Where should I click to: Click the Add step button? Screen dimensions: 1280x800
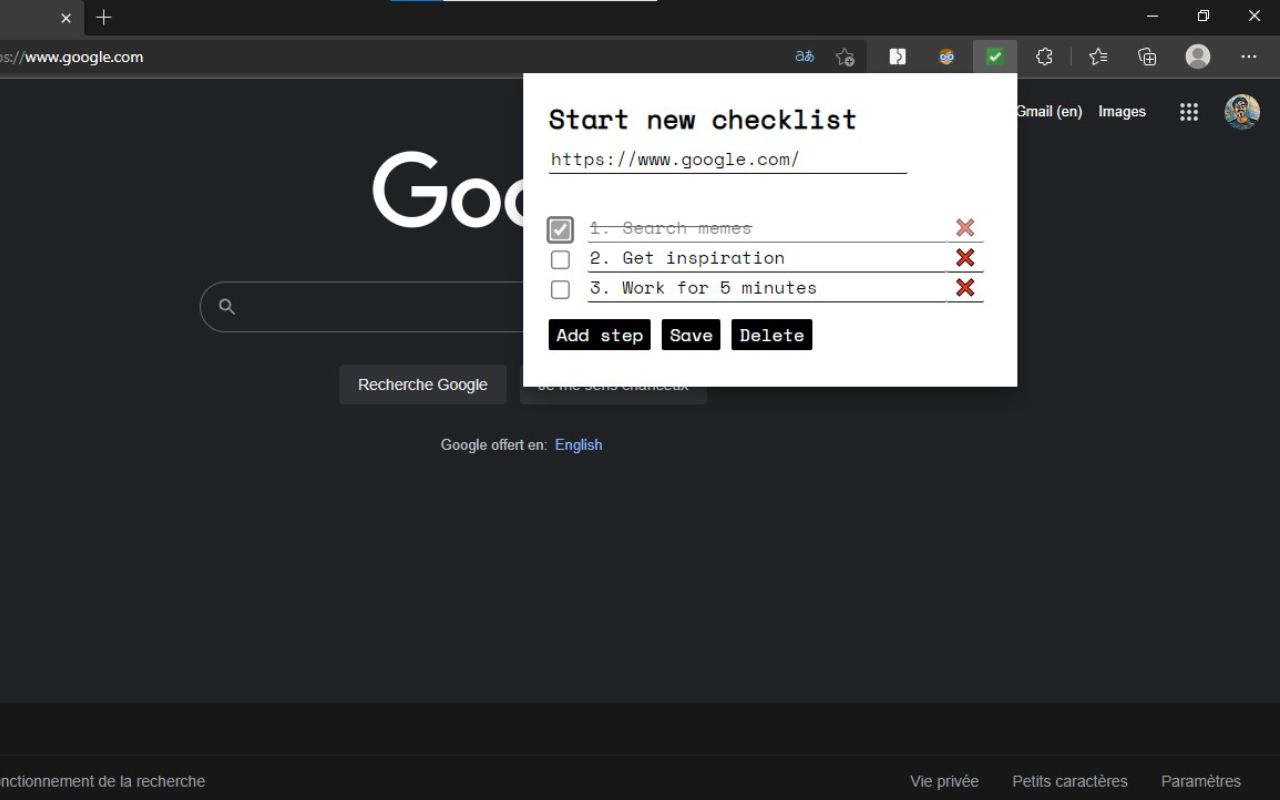tap(600, 335)
